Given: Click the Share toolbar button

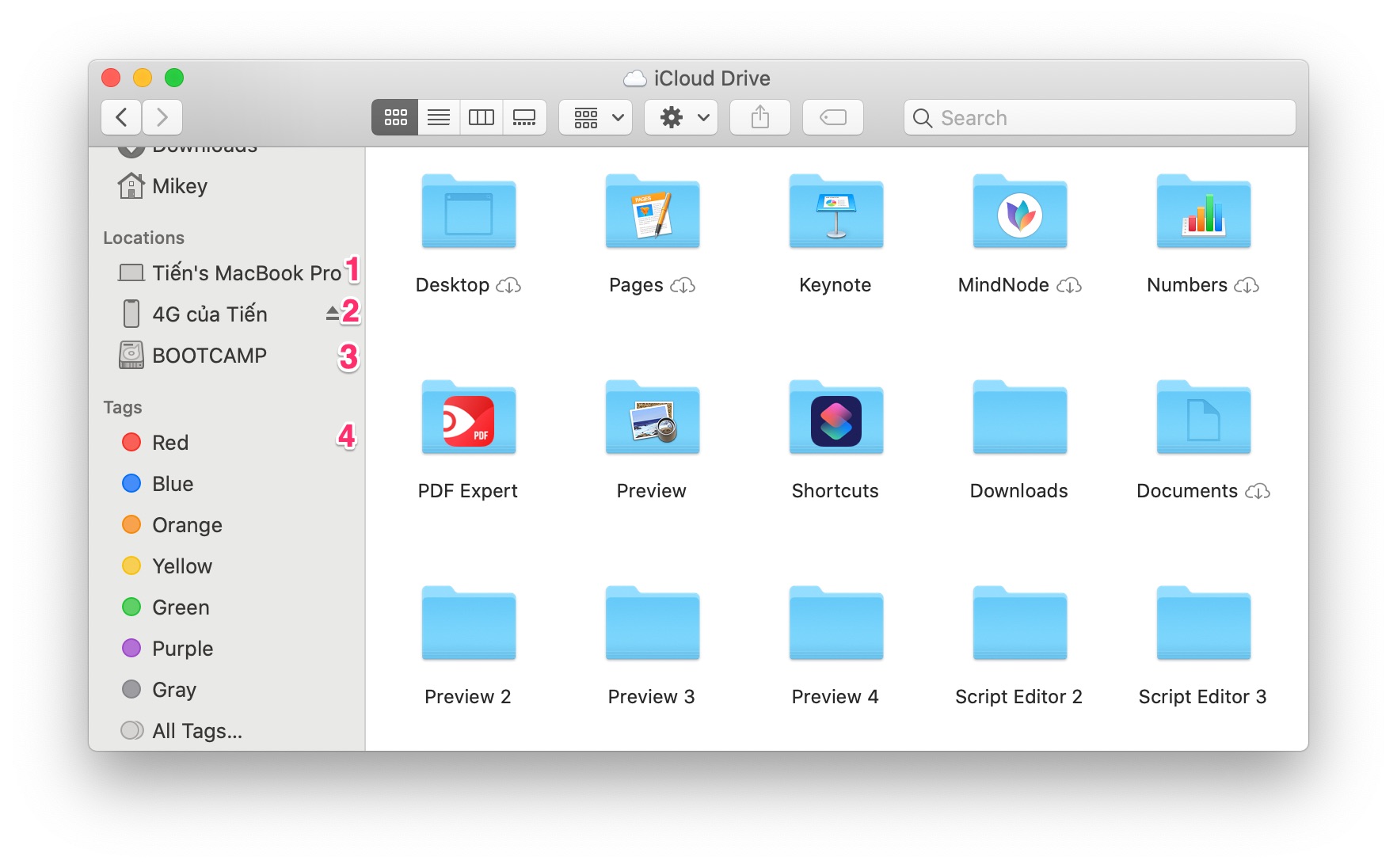Looking at the screenshot, I should click(760, 117).
